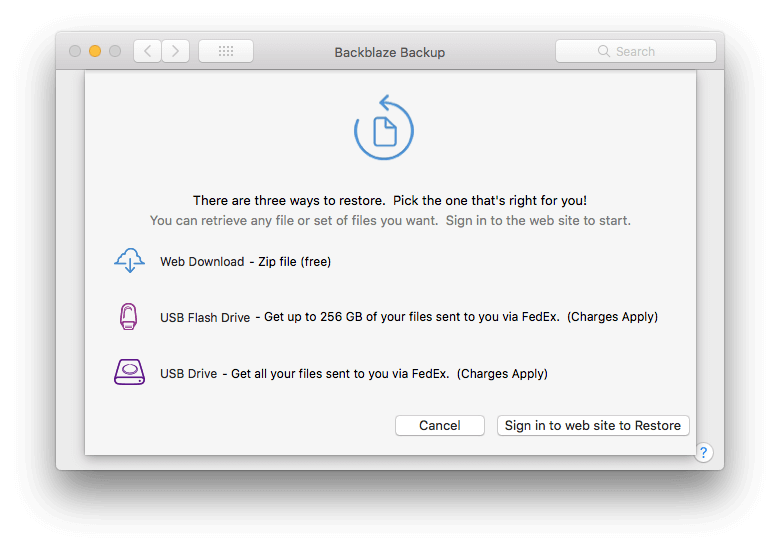Screen dimensions: 780x550
Task: Click the gray close window button
Action: [x=75, y=51]
